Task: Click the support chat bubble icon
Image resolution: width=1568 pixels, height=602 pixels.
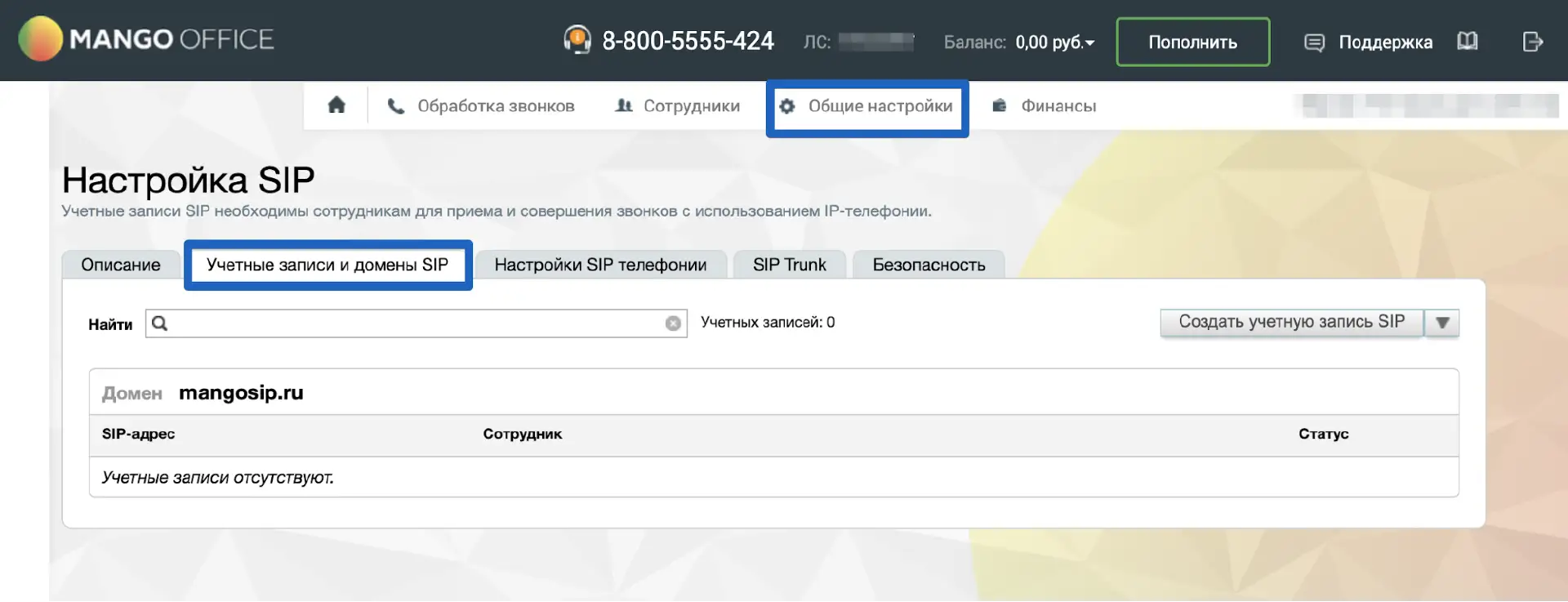Action: 1314,42
